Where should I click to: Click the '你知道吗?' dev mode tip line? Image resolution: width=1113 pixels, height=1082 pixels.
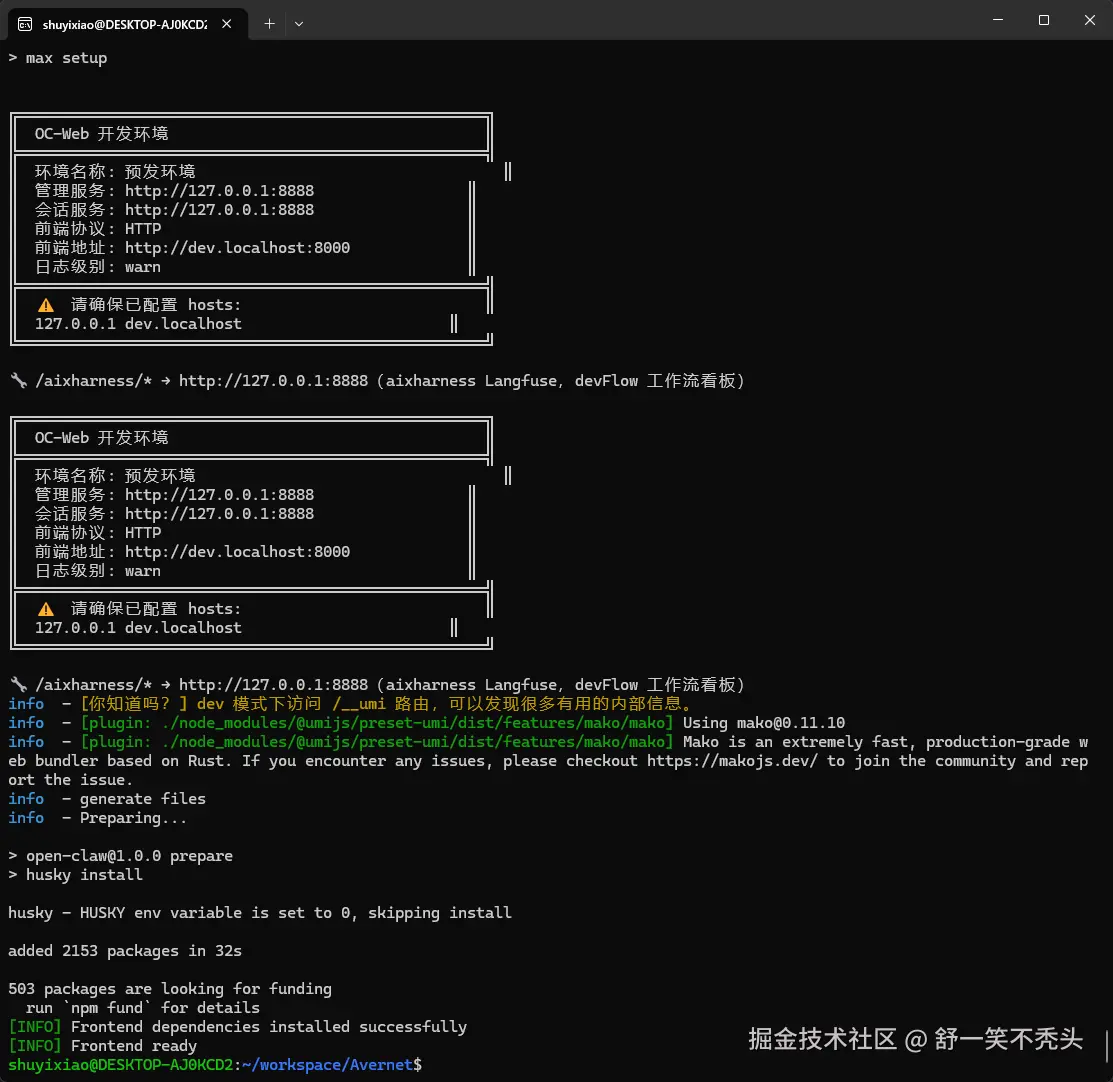[351, 704]
